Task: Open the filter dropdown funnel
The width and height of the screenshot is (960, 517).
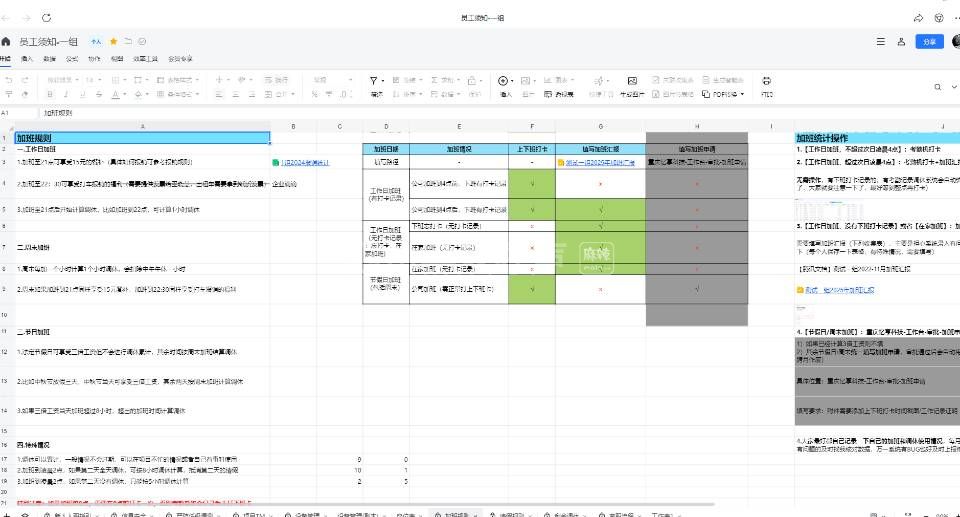Action: click(376, 80)
